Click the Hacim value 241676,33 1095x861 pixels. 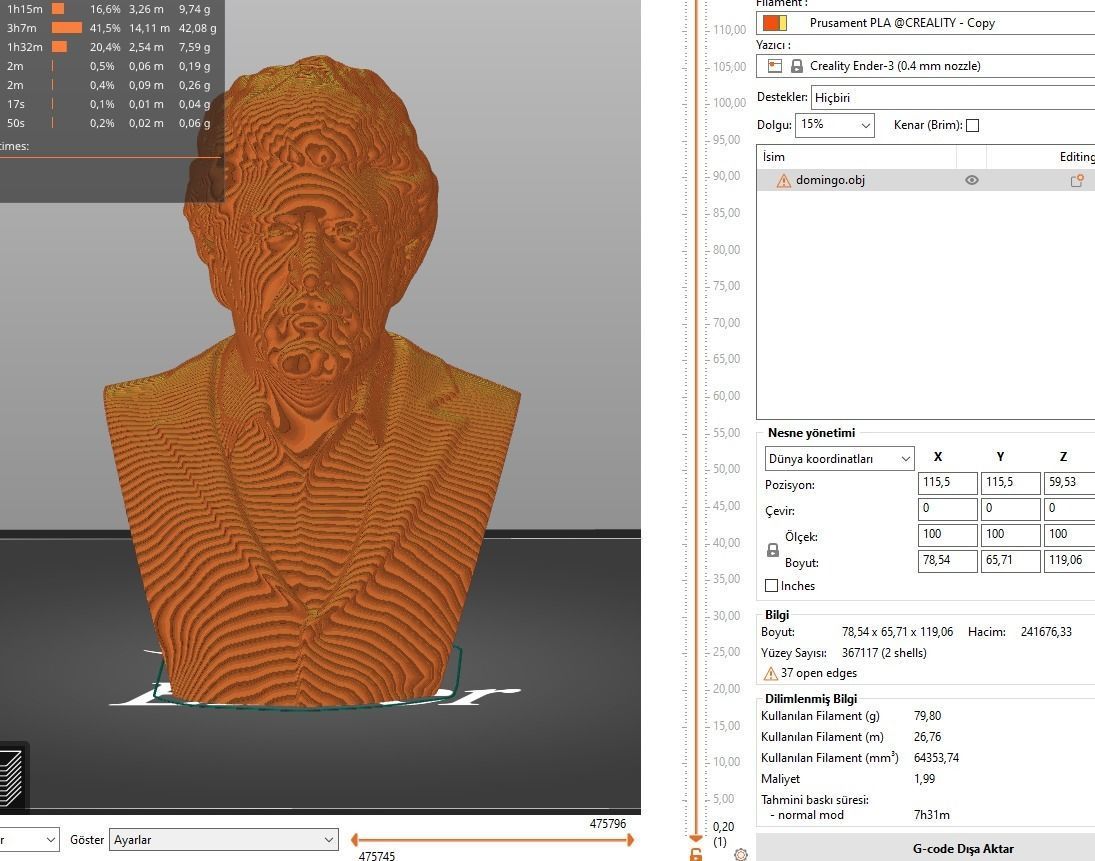coord(1046,632)
